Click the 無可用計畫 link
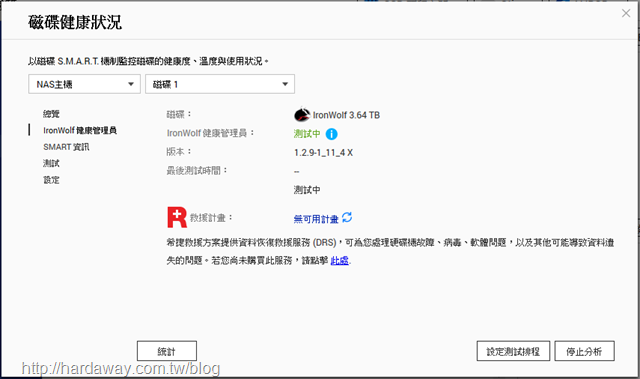The width and height of the screenshot is (640, 379). coord(316,219)
